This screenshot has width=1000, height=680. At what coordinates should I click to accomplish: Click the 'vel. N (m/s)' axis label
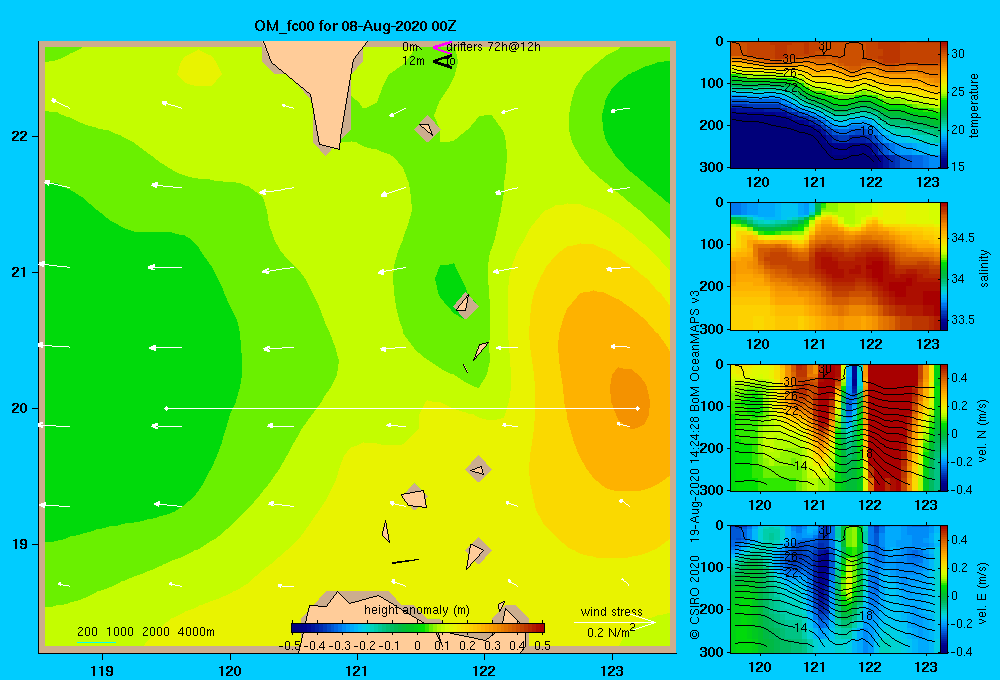coord(983,431)
